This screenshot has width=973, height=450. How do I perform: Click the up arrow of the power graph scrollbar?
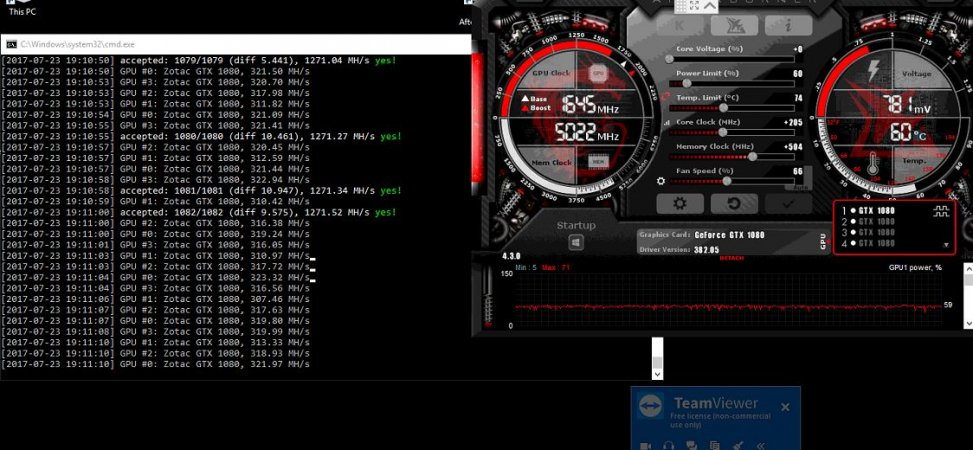[x=967, y=269]
